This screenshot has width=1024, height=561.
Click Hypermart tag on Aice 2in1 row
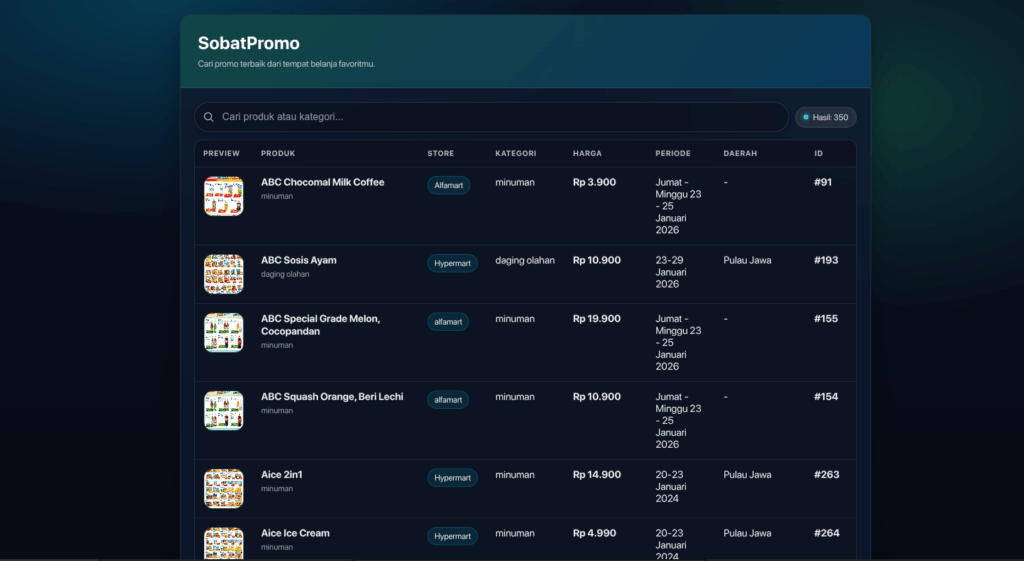pyautogui.click(x=452, y=478)
